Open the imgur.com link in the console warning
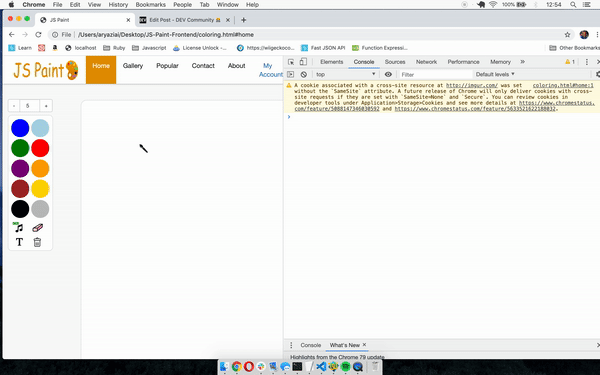 [472, 85]
